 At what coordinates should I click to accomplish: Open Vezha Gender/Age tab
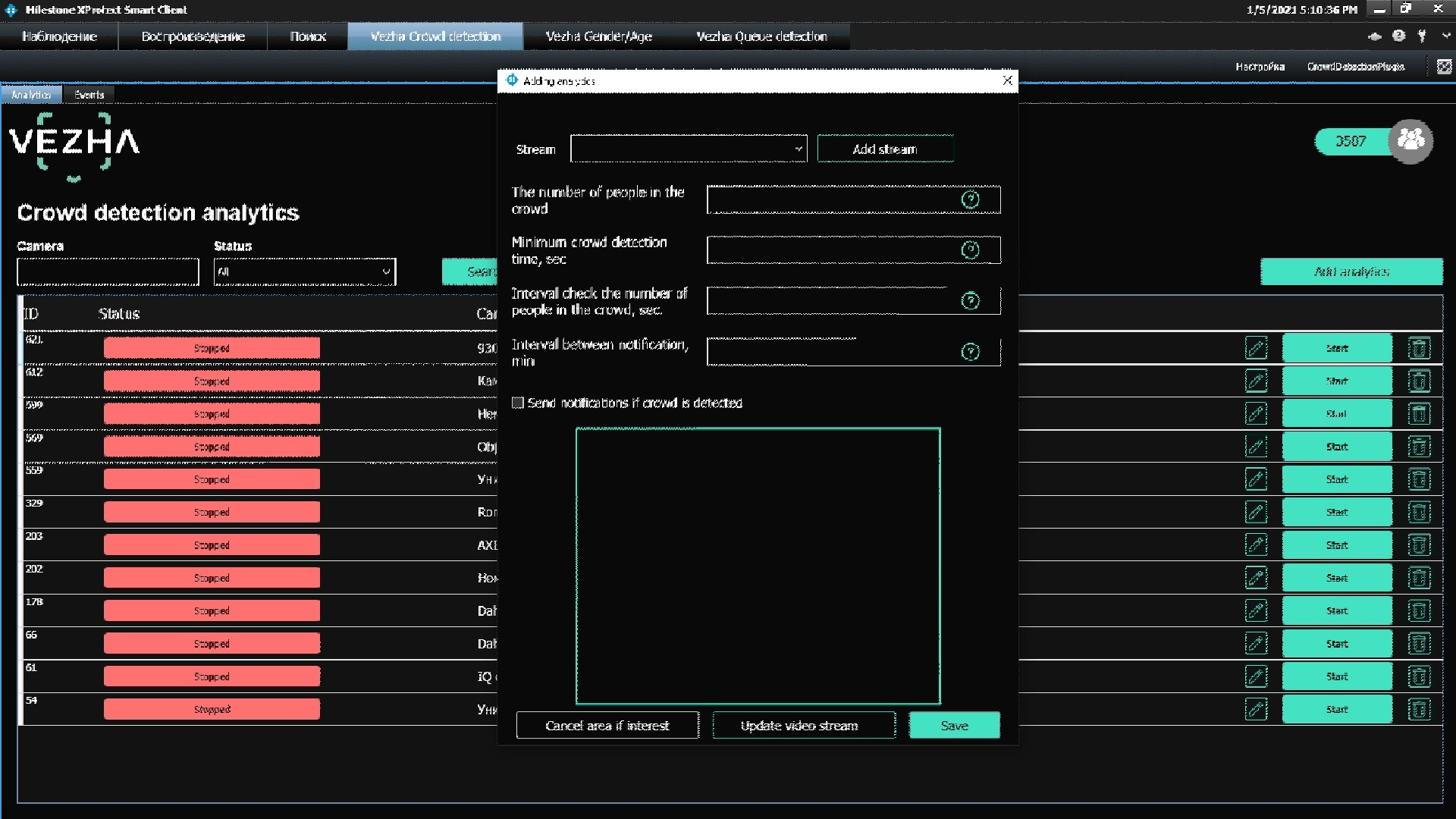point(598,36)
